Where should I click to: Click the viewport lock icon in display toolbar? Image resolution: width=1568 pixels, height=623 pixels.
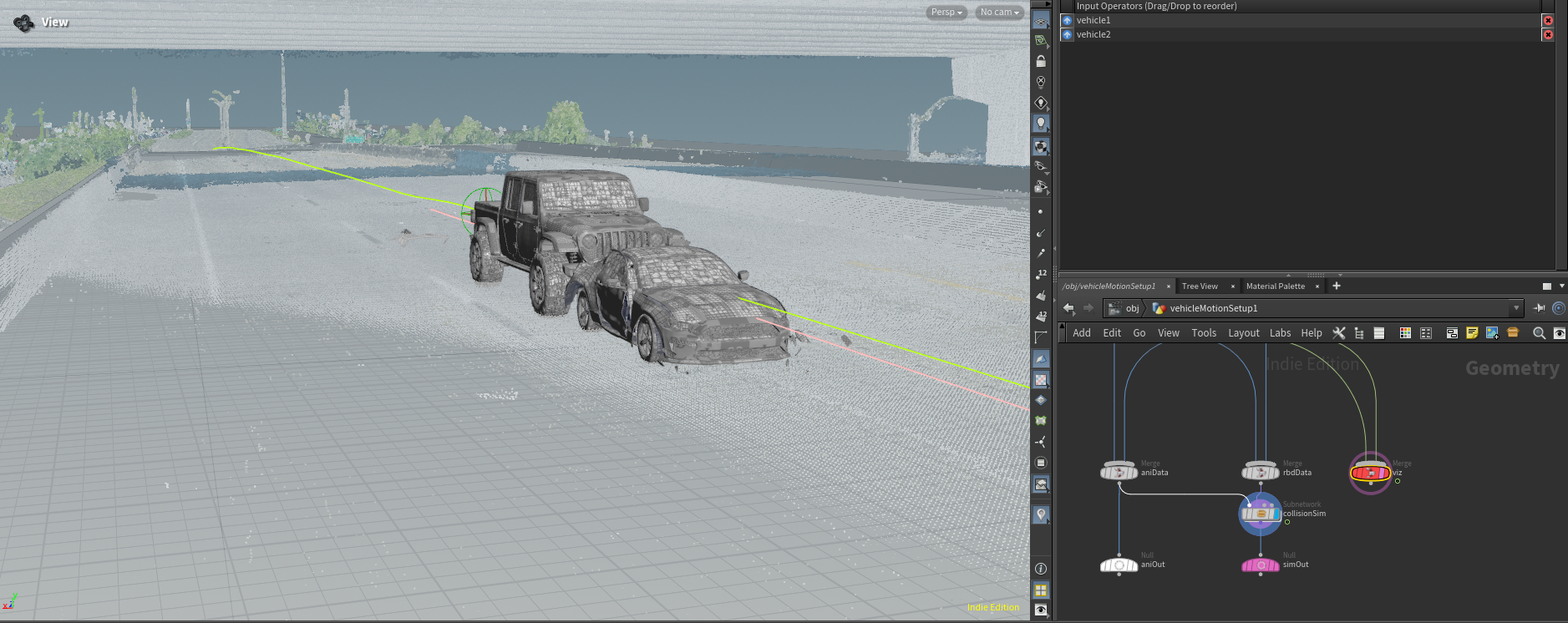click(x=1041, y=61)
